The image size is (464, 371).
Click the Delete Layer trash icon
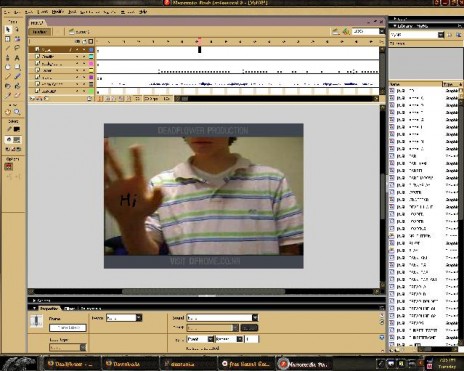(x=89, y=99)
